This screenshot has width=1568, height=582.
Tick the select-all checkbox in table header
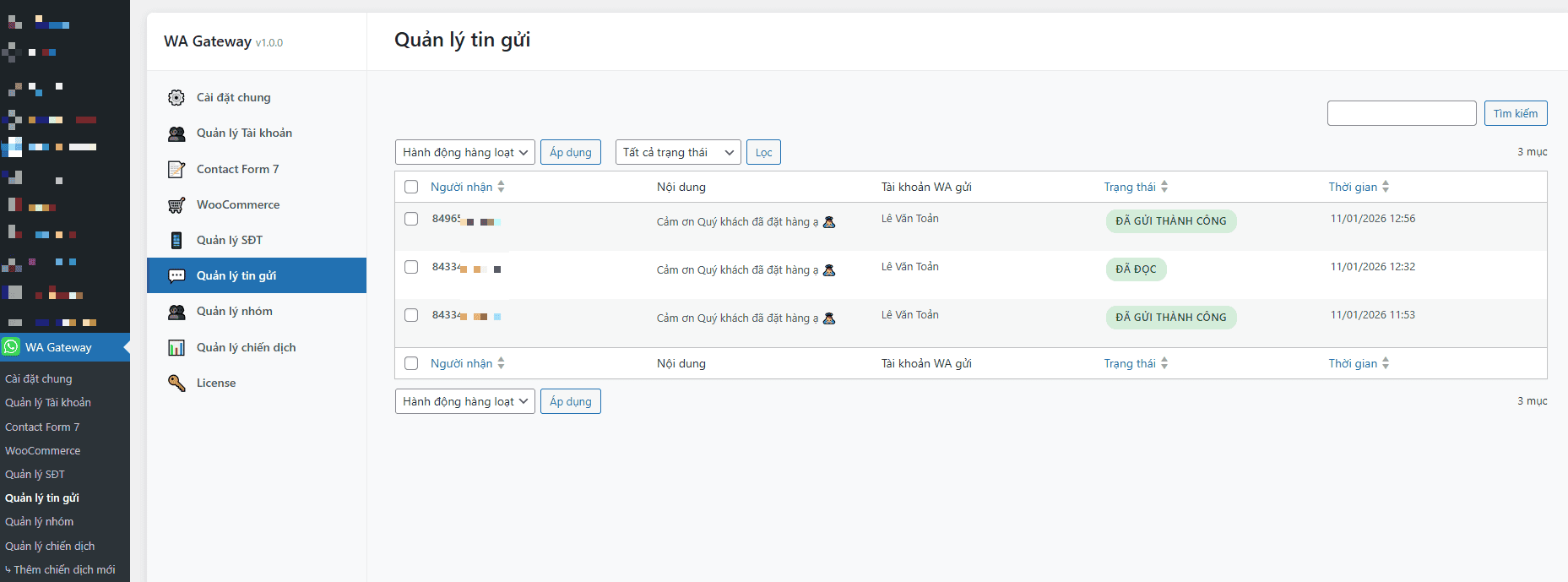pos(411,187)
